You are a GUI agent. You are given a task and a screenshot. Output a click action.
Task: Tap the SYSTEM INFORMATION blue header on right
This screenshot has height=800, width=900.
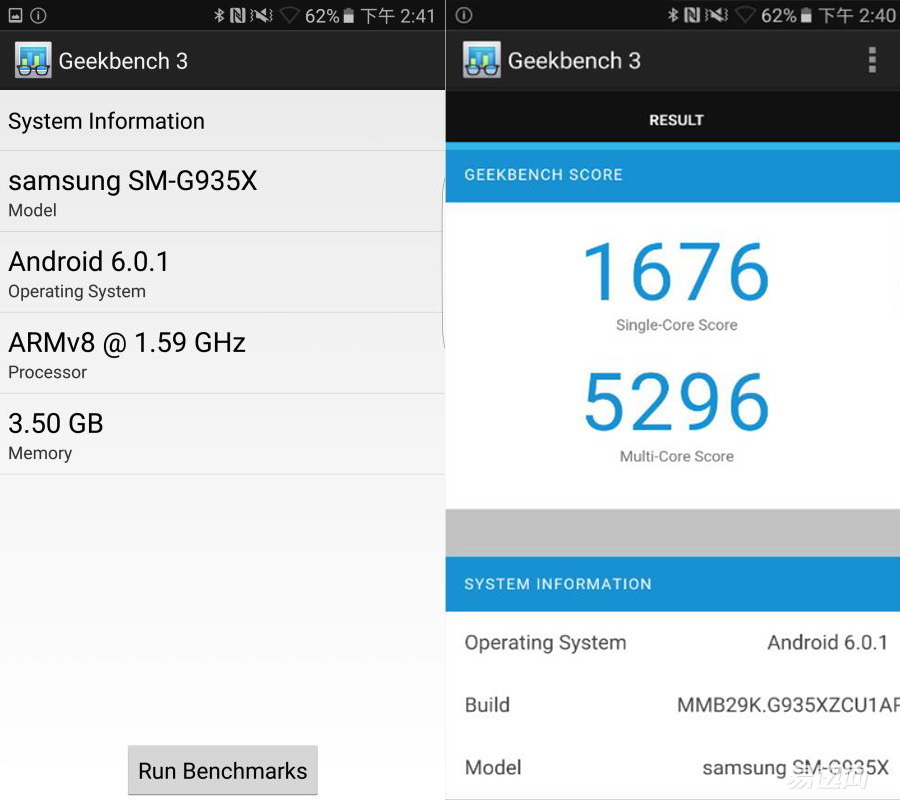673,584
